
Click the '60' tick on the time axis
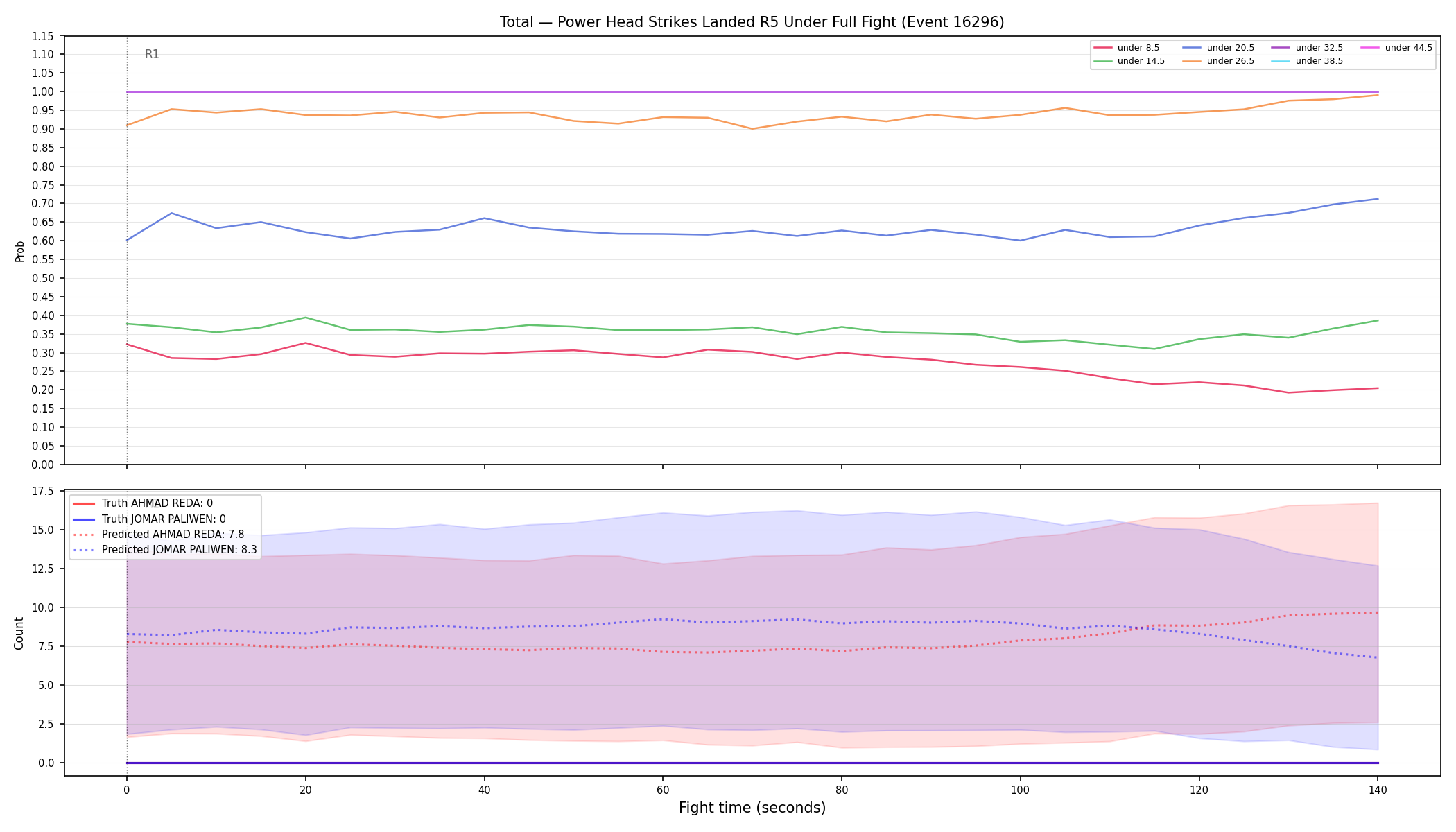pyautogui.click(x=663, y=789)
